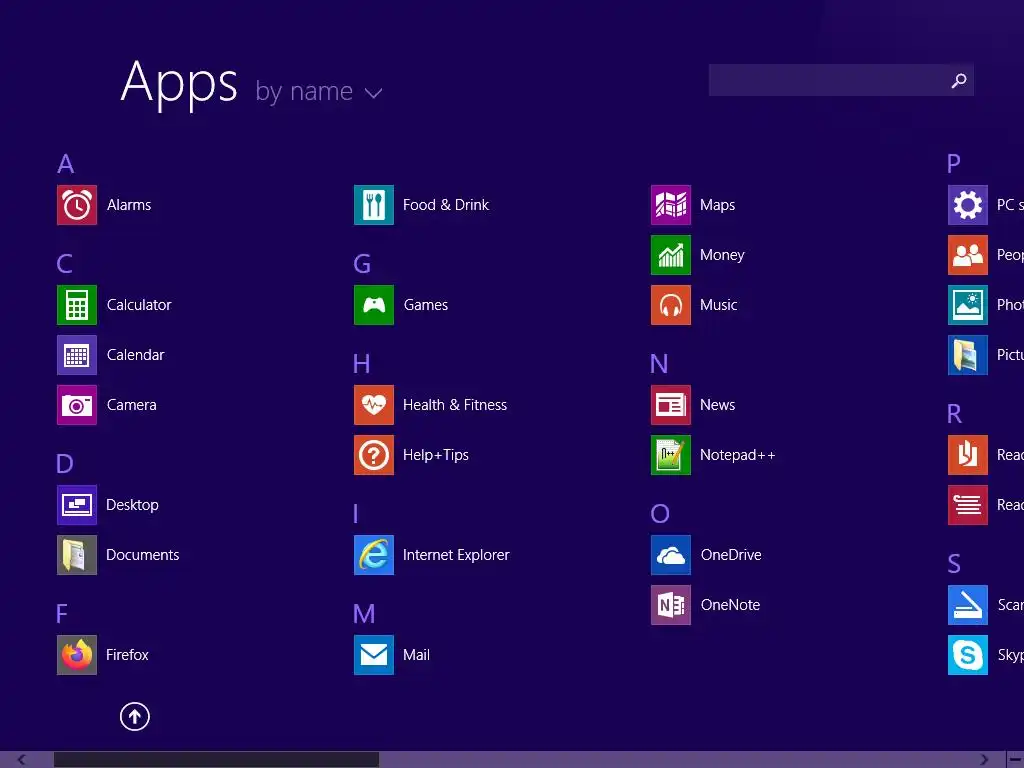This screenshot has width=1024, height=768.
Task: Click the horizontal scrollbar right arrow
Action: tap(984, 760)
